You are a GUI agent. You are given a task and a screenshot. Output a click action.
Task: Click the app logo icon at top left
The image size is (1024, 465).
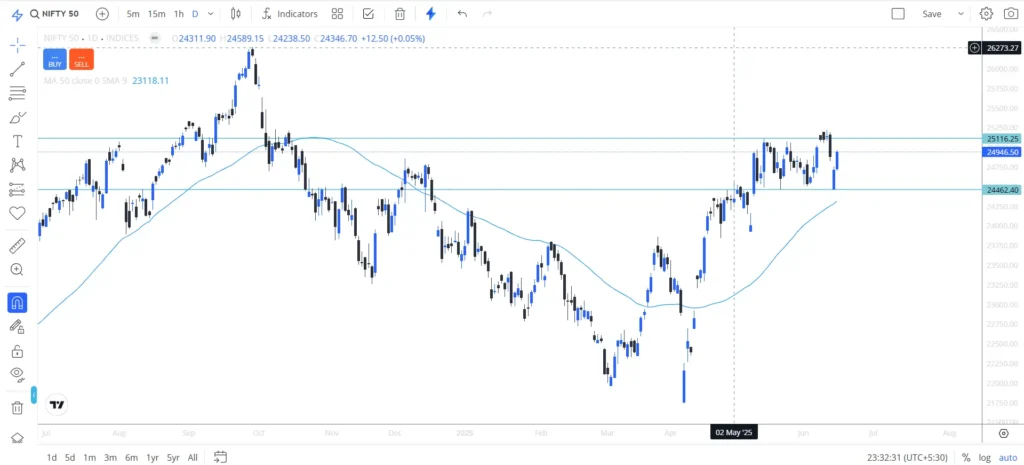click(x=17, y=14)
